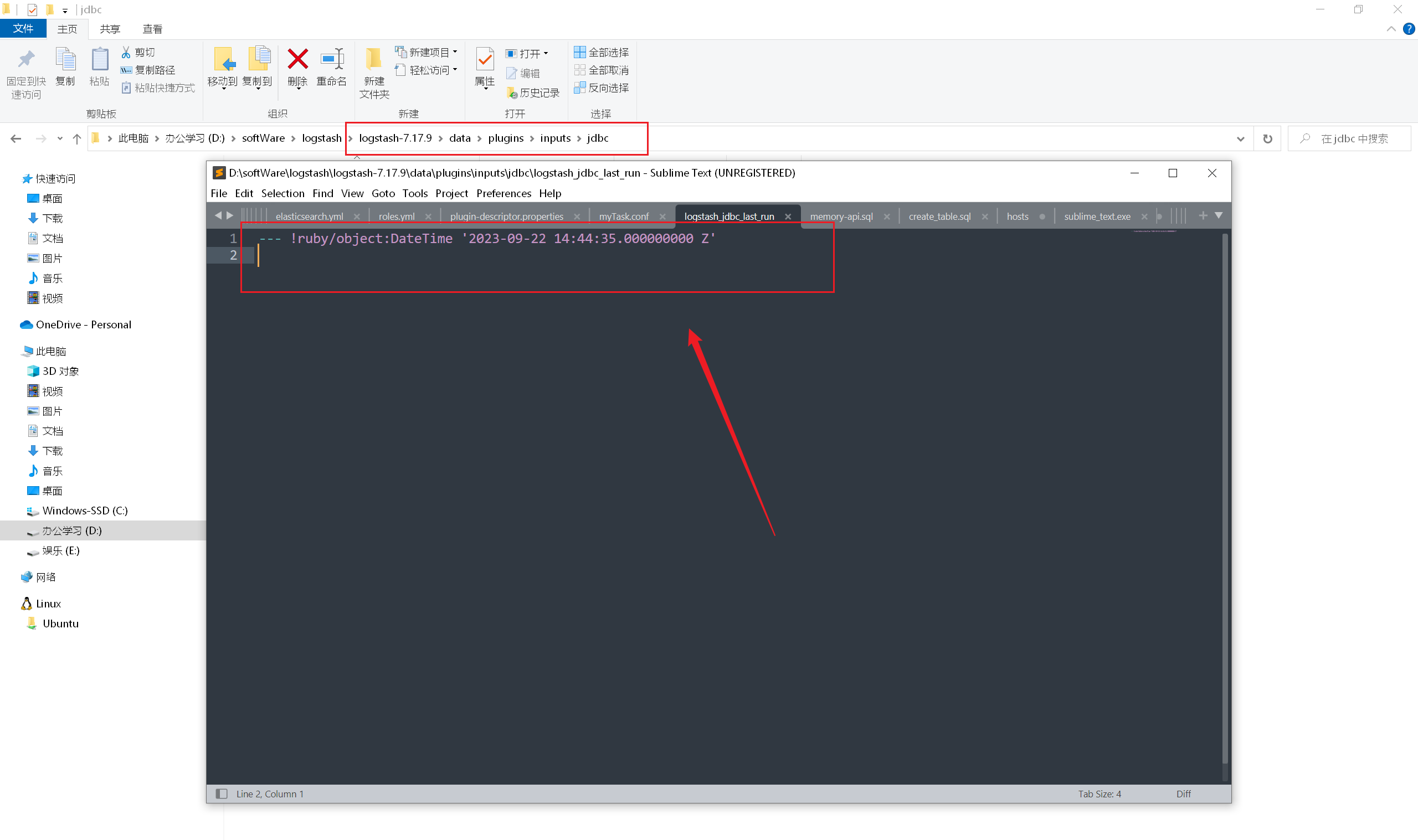The width and height of the screenshot is (1418, 840).
Task: Open Sublime tab list dropdown triangle
Action: click(x=1219, y=215)
